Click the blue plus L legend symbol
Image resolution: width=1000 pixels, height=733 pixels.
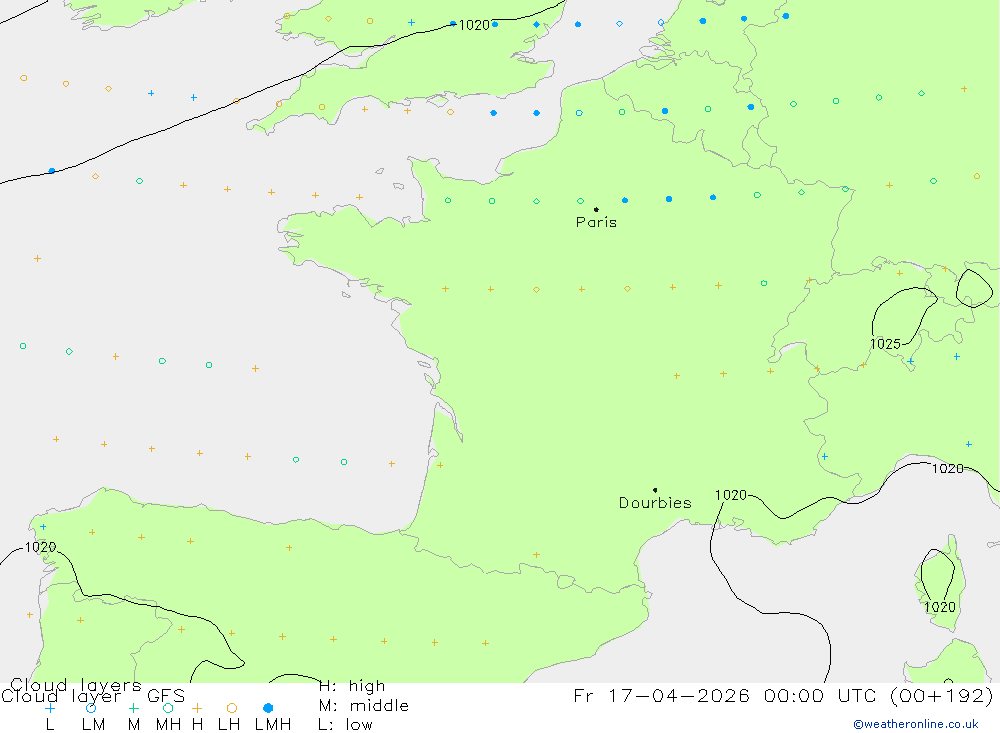[x=50, y=708]
